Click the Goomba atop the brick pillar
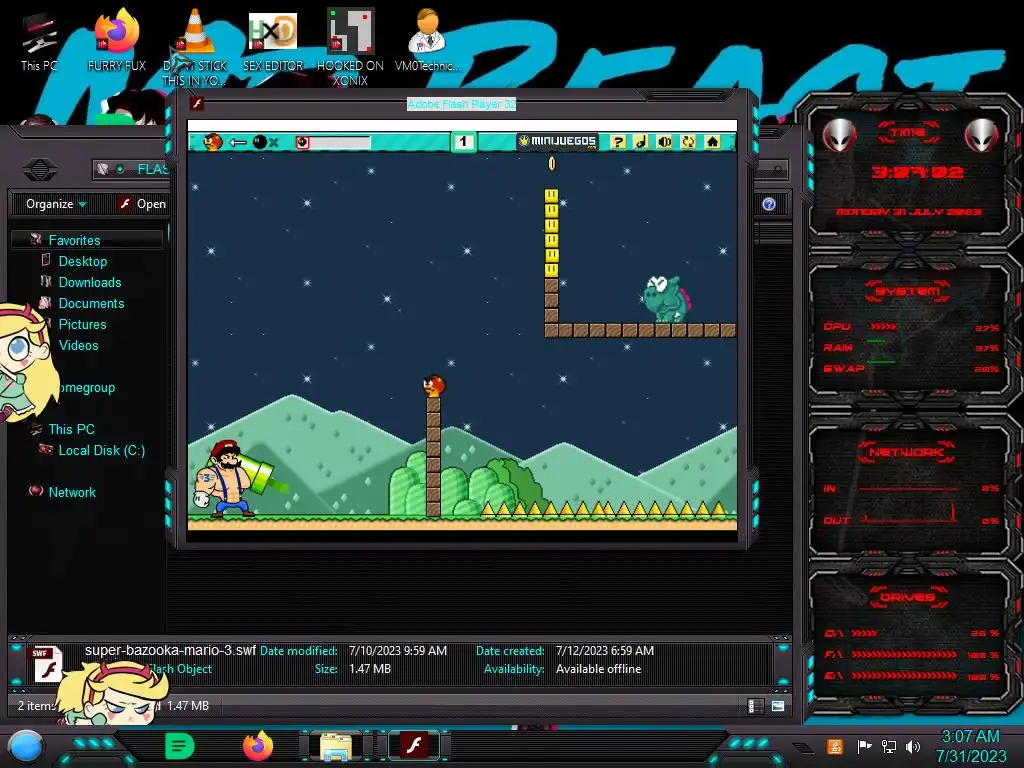1024x768 pixels. click(434, 386)
